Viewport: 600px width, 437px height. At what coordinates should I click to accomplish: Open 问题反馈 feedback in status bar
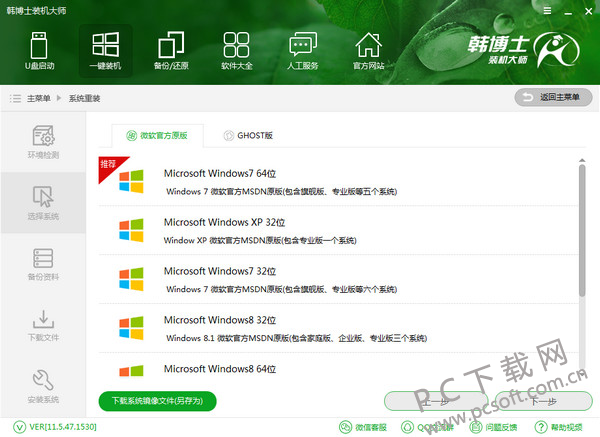pos(493,427)
